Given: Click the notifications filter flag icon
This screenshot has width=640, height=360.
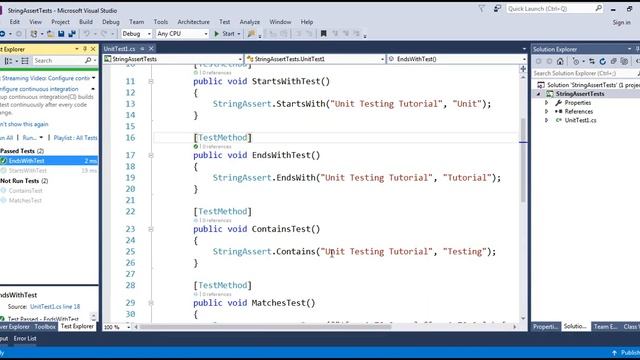Looking at the screenshot, I should coord(482,9).
